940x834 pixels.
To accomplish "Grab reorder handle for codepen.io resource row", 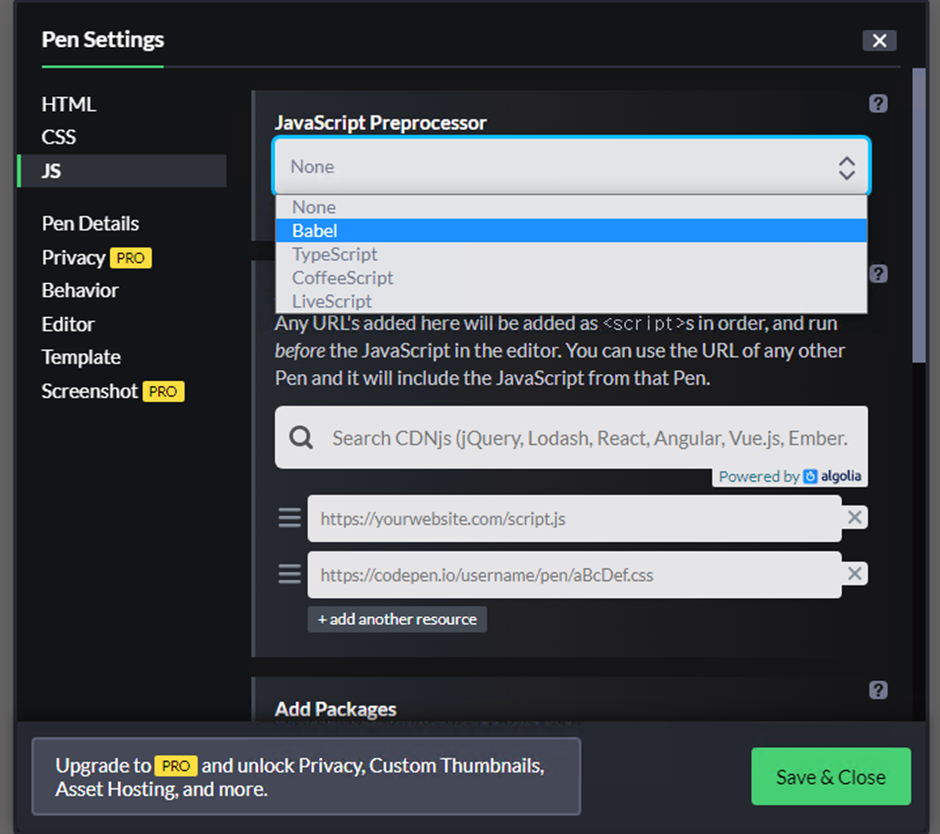I will [290, 574].
